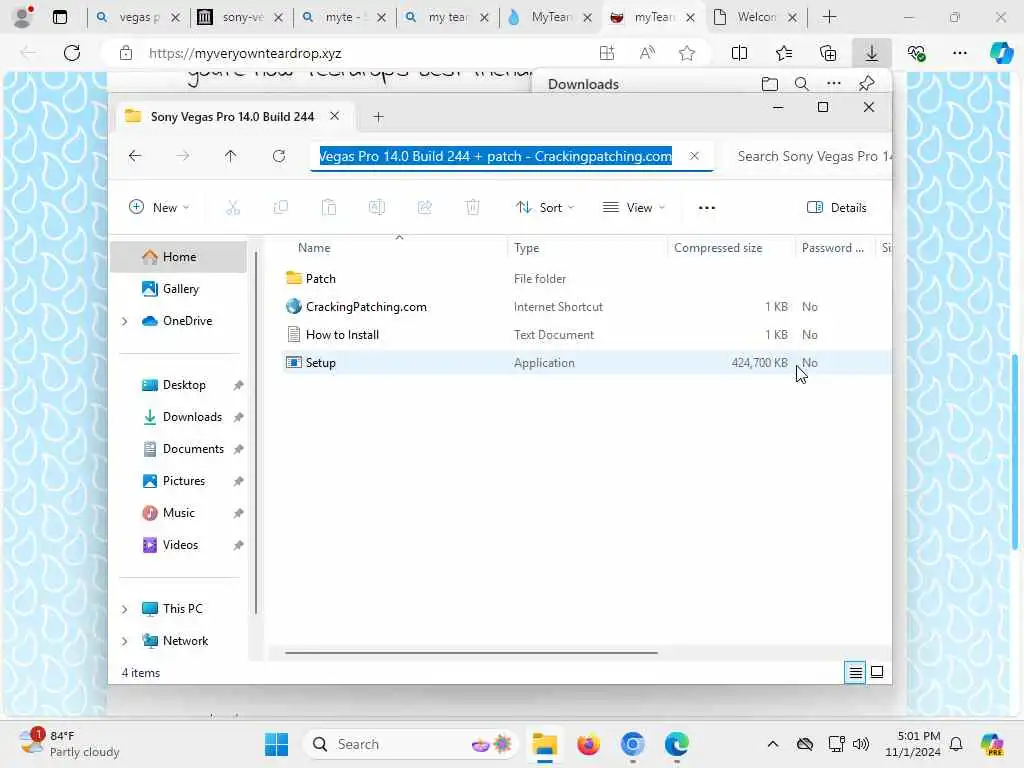The height and width of the screenshot is (768, 1024).
Task: Open the See more ellipsis in Explorer toolbar
Action: [x=707, y=208]
